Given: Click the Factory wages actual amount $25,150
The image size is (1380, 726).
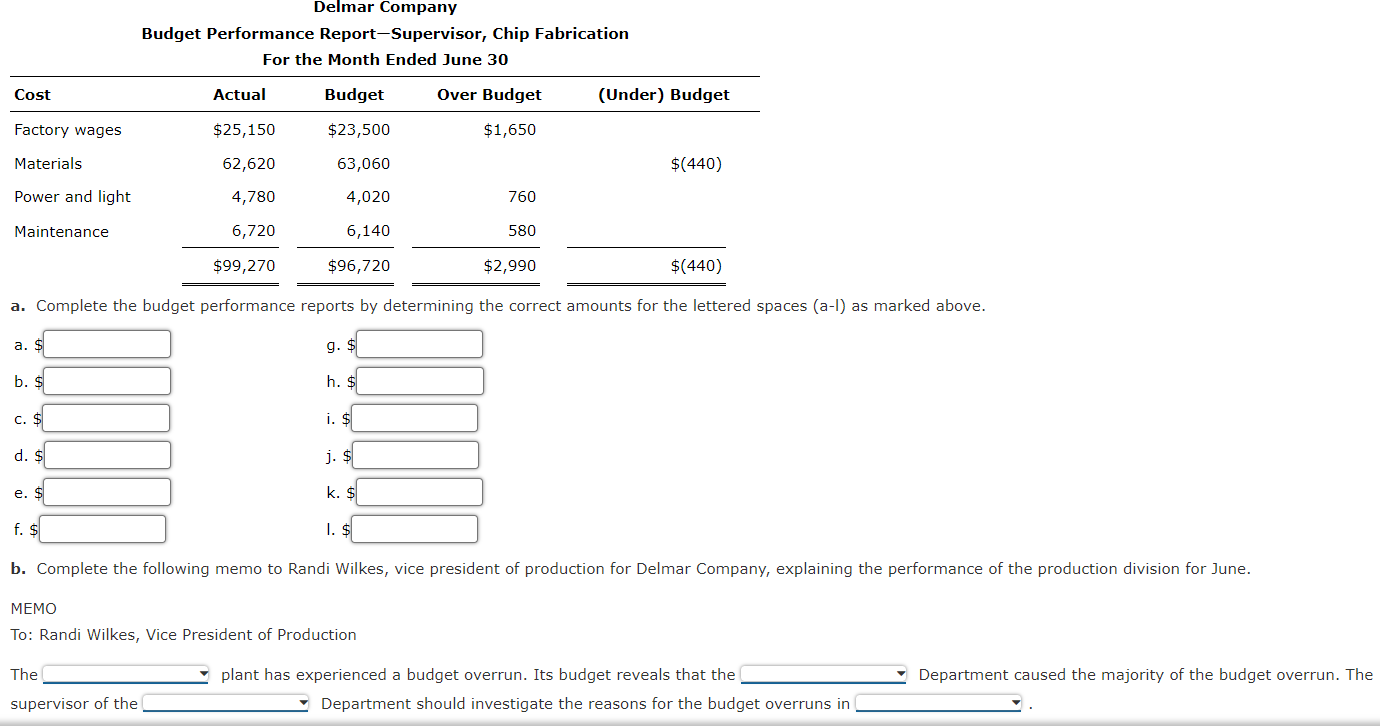Looking at the screenshot, I should [244, 130].
